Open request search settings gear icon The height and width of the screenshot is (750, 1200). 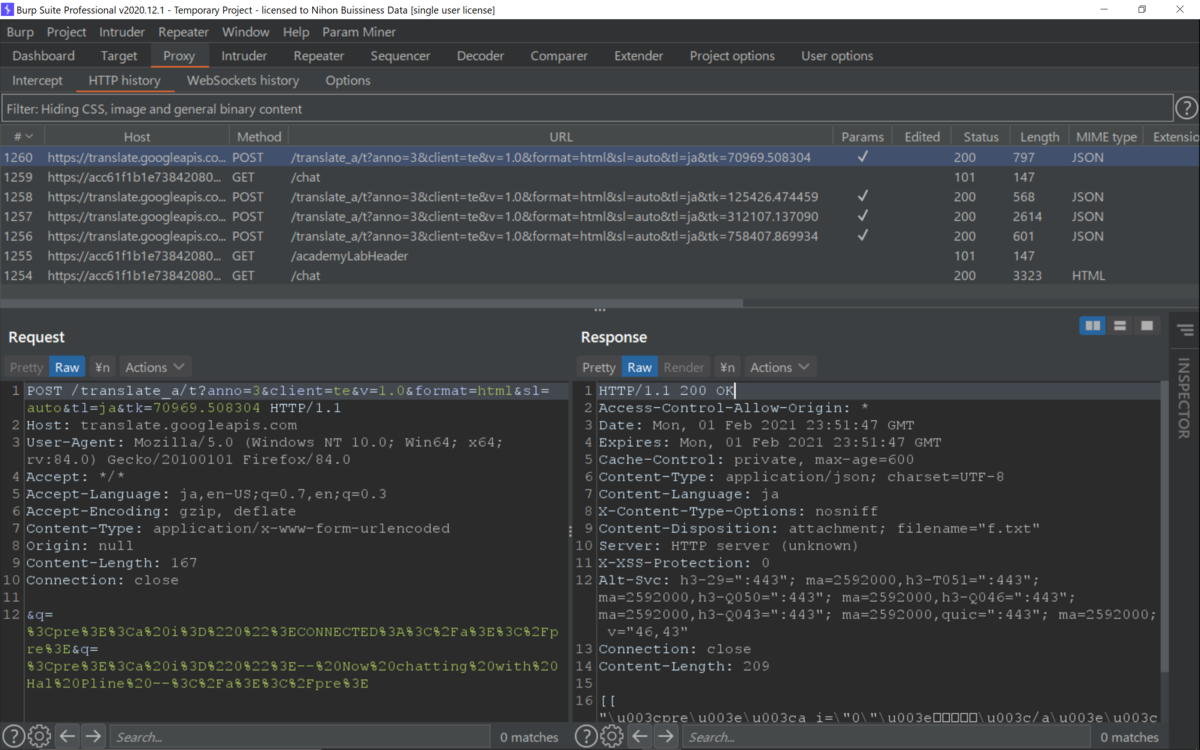[39, 737]
